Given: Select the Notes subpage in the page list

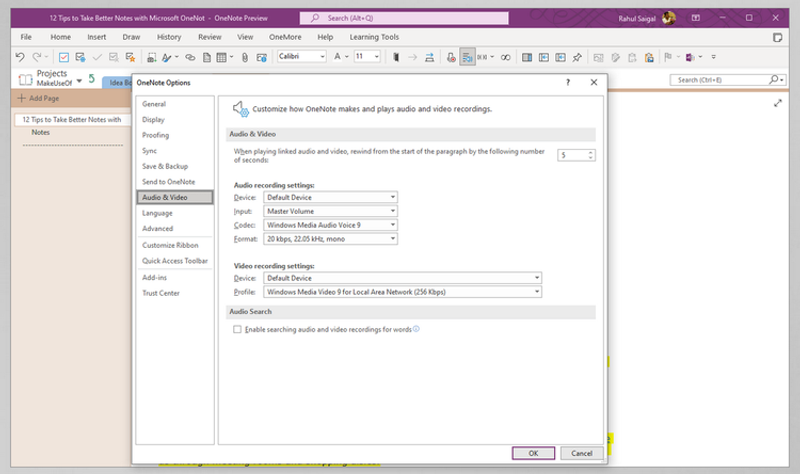Looking at the screenshot, I should (41, 132).
